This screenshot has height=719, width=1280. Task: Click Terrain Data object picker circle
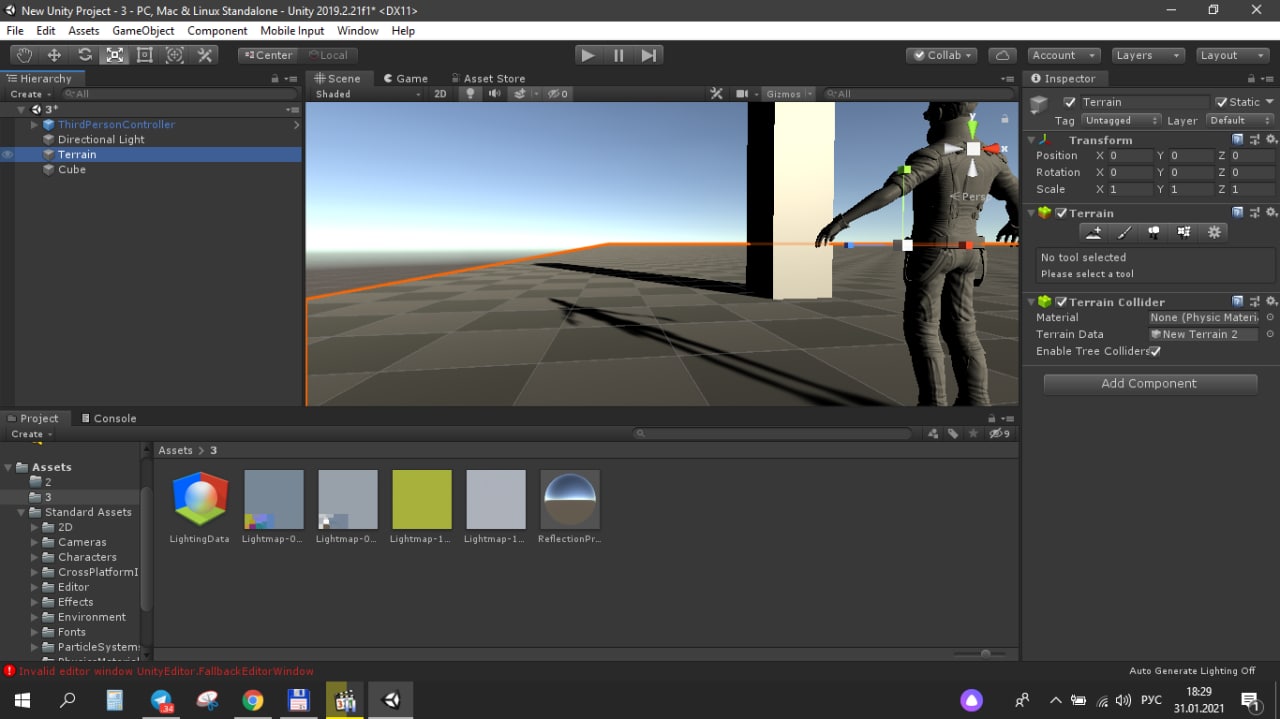tap(1270, 334)
